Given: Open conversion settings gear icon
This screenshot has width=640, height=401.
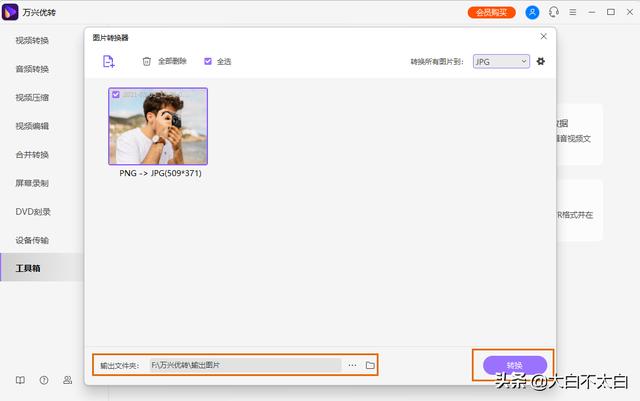Looking at the screenshot, I should (541, 61).
